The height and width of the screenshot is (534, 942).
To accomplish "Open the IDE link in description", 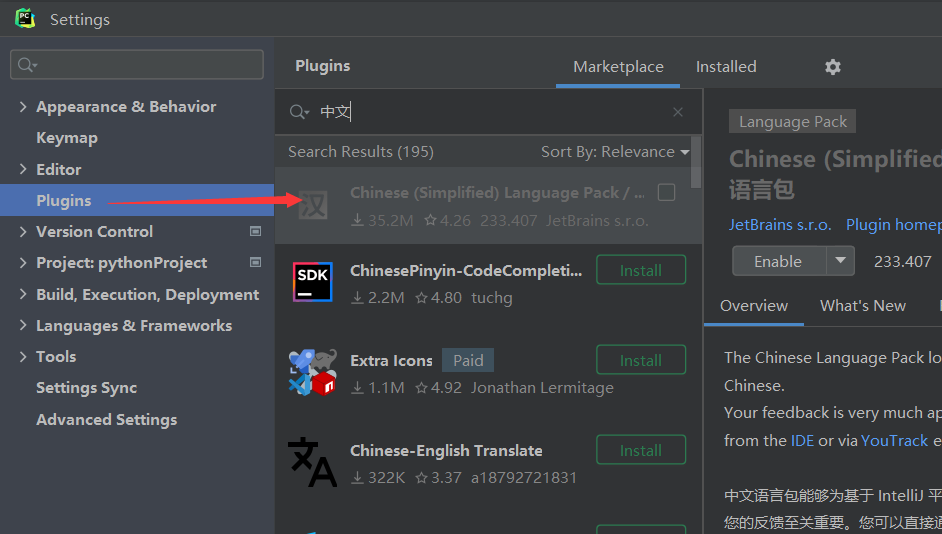I will (802, 441).
